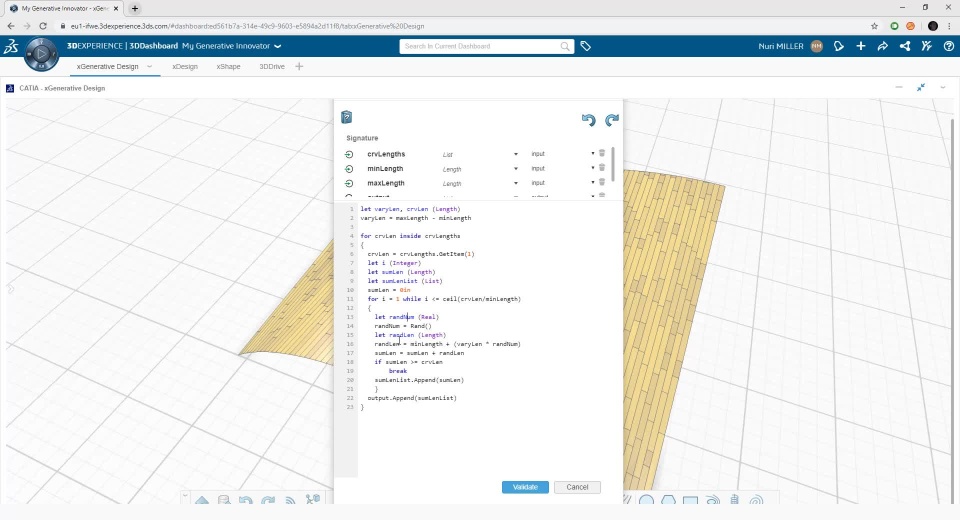Minimize the CATIA widget with the dash icon
Viewport: 960px width, 520px height.
(899, 88)
